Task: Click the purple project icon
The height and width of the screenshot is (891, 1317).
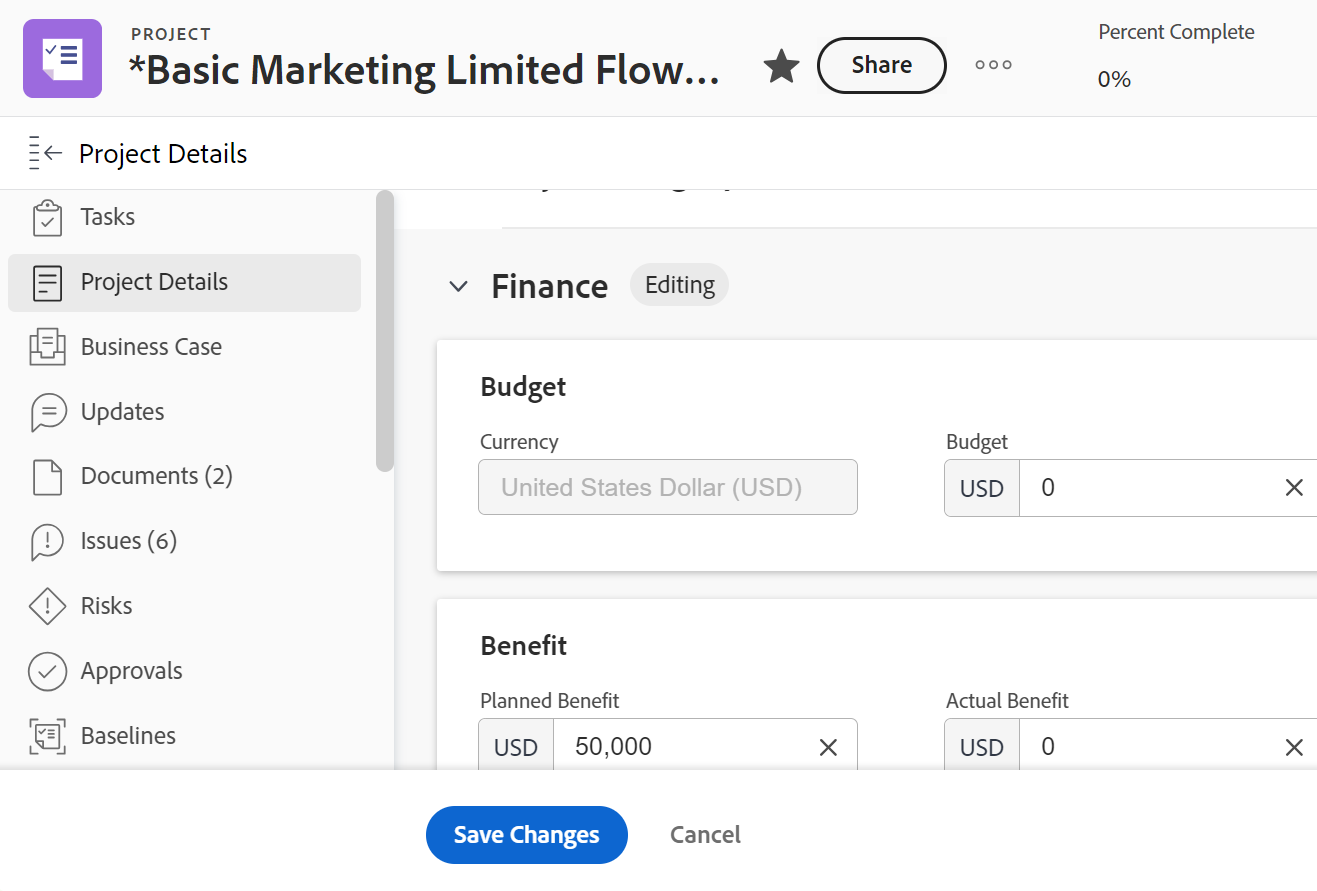Action: [x=62, y=58]
